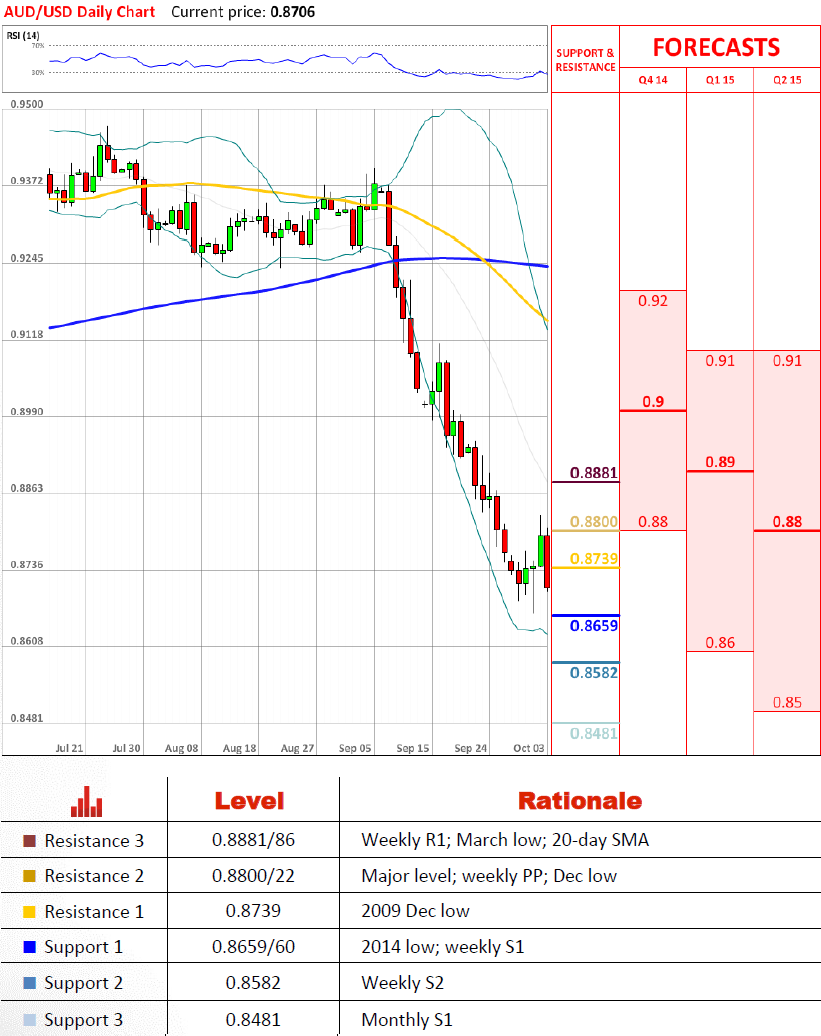Click the 0.8582 level cell in table
The image size is (821, 1036).
(253, 983)
